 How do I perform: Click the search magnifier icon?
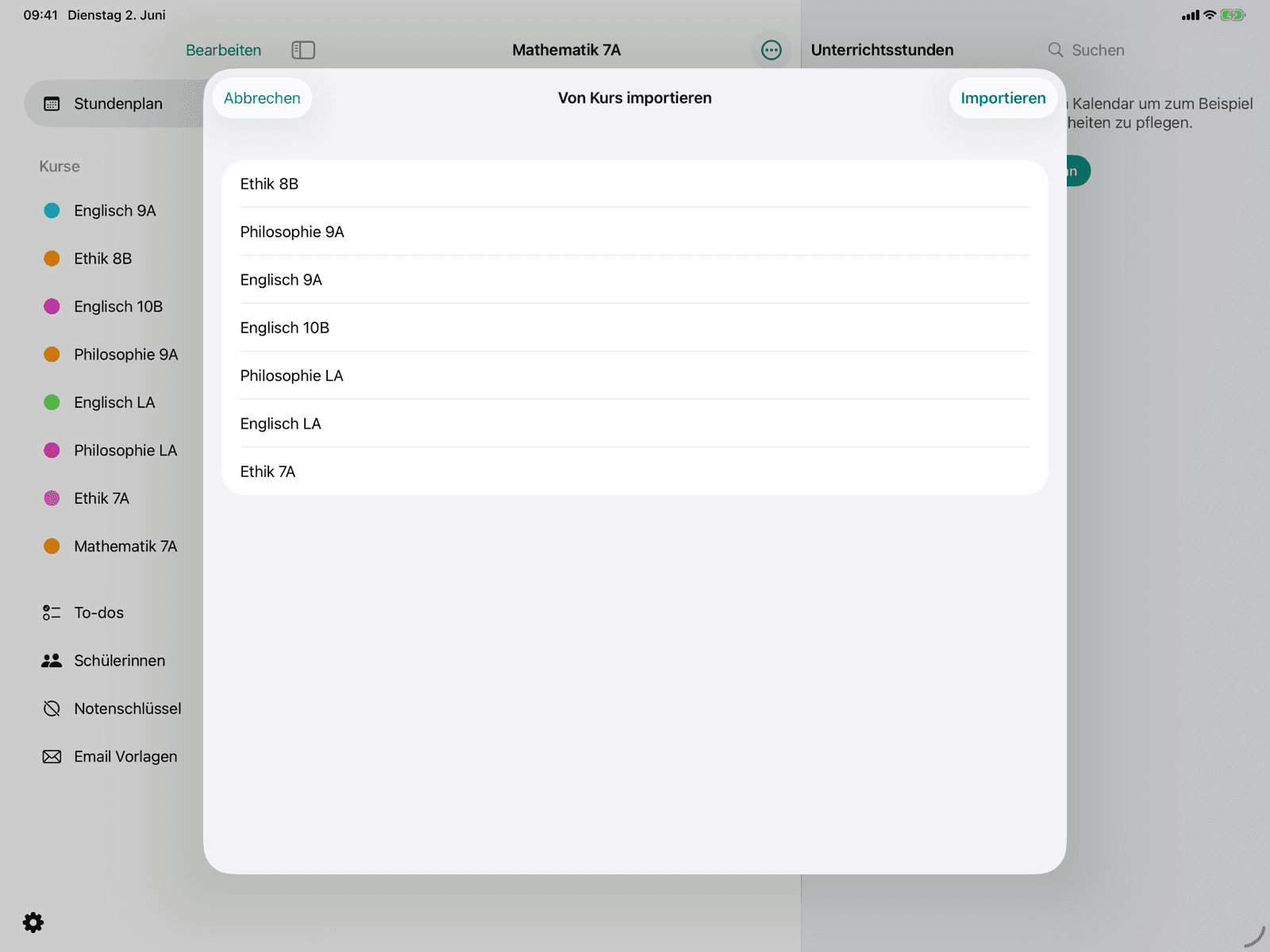(1055, 50)
